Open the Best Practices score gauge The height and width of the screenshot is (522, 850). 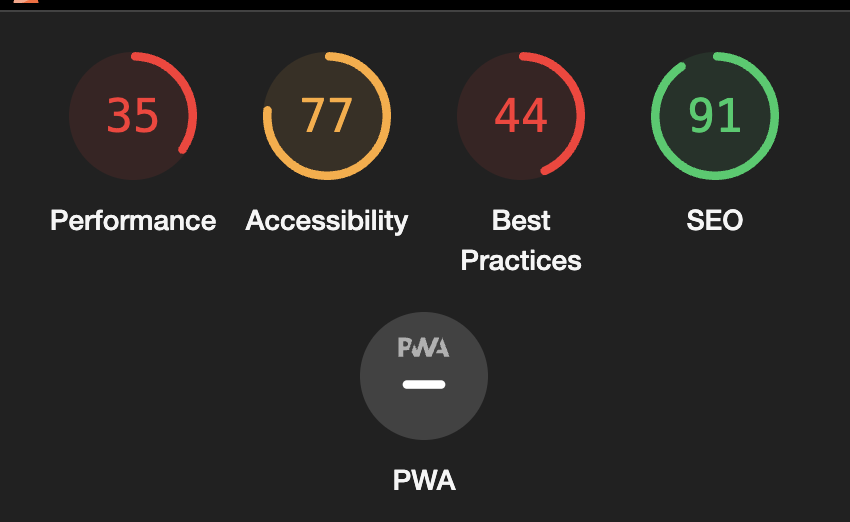click(521, 116)
